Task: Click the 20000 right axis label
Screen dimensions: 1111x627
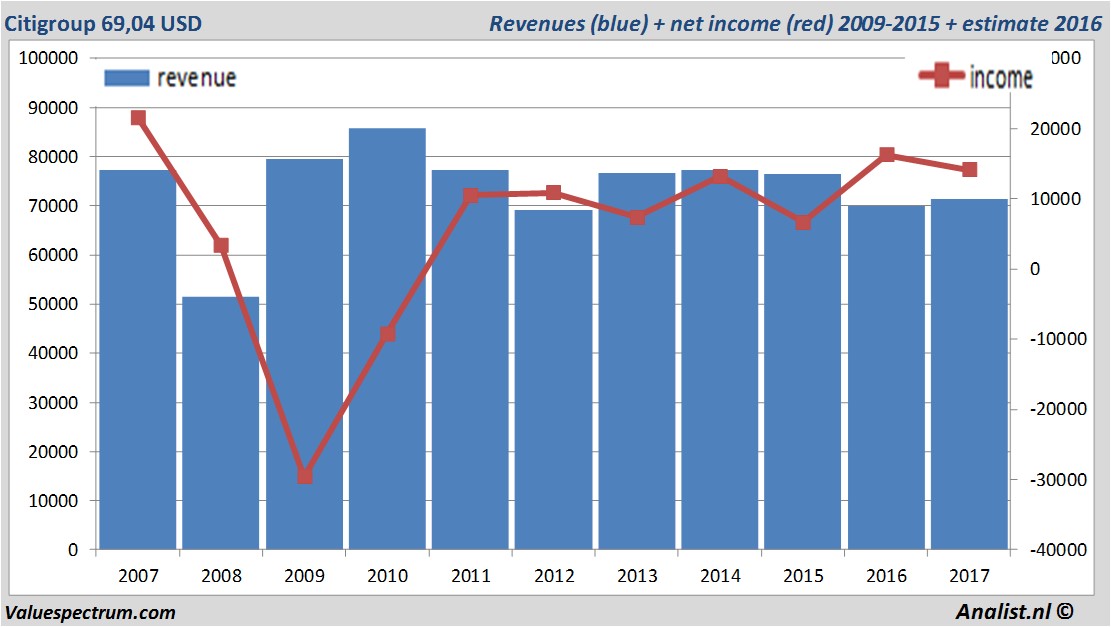Action: pyautogui.click(x=1056, y=129)
